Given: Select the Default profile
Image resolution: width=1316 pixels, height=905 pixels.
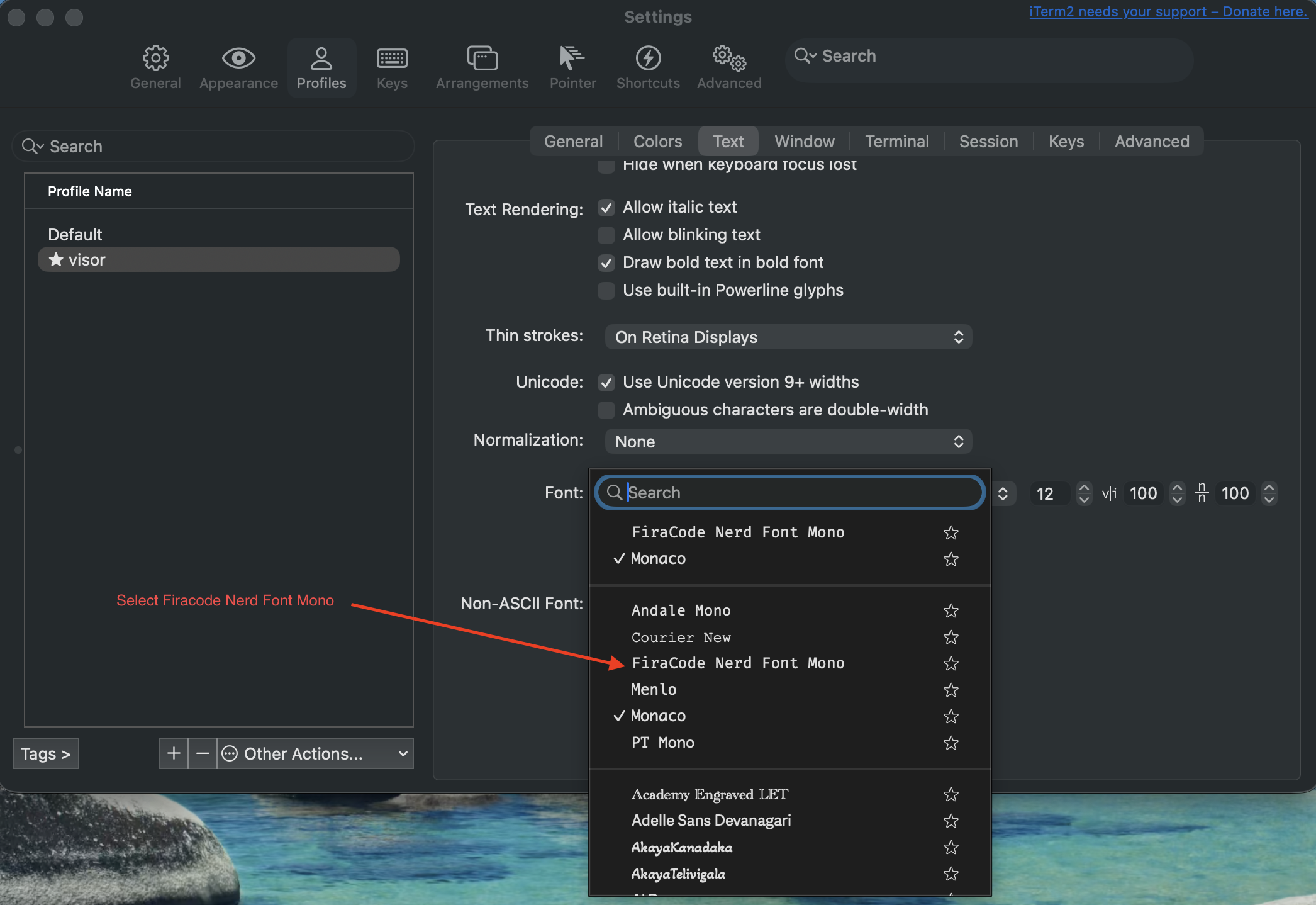Looking at the screenshot, I should (x=219, y=234).
